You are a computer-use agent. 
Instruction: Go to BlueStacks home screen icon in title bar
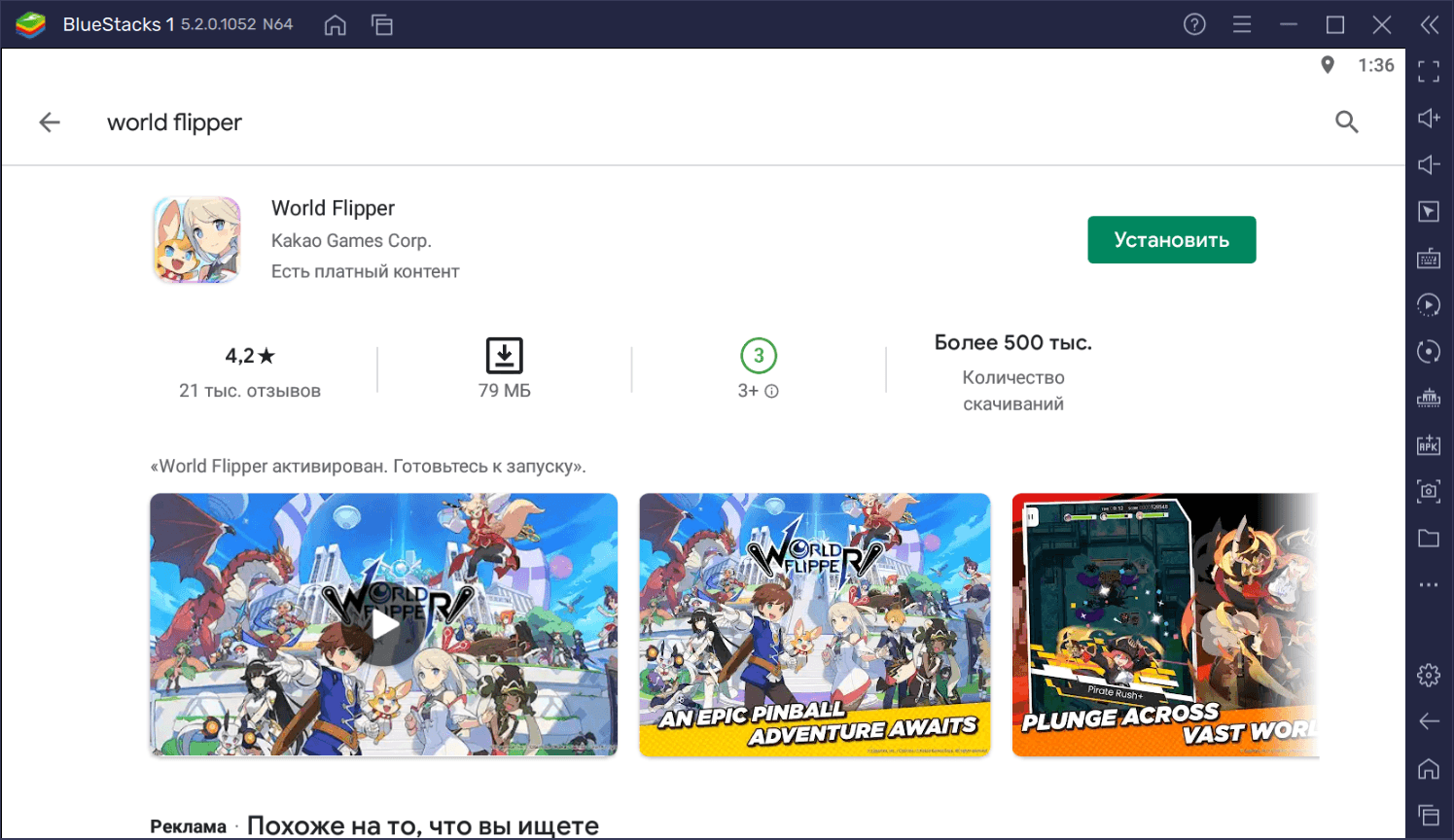[x=335, y=25]
